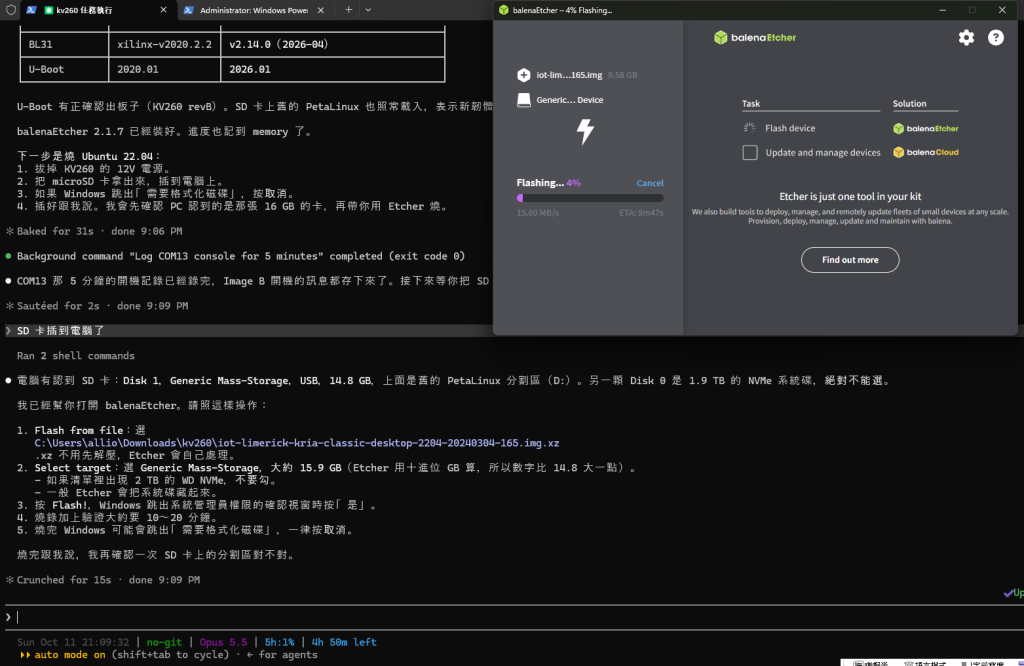Click the lightning bolt flash icon

coord(585,131)
